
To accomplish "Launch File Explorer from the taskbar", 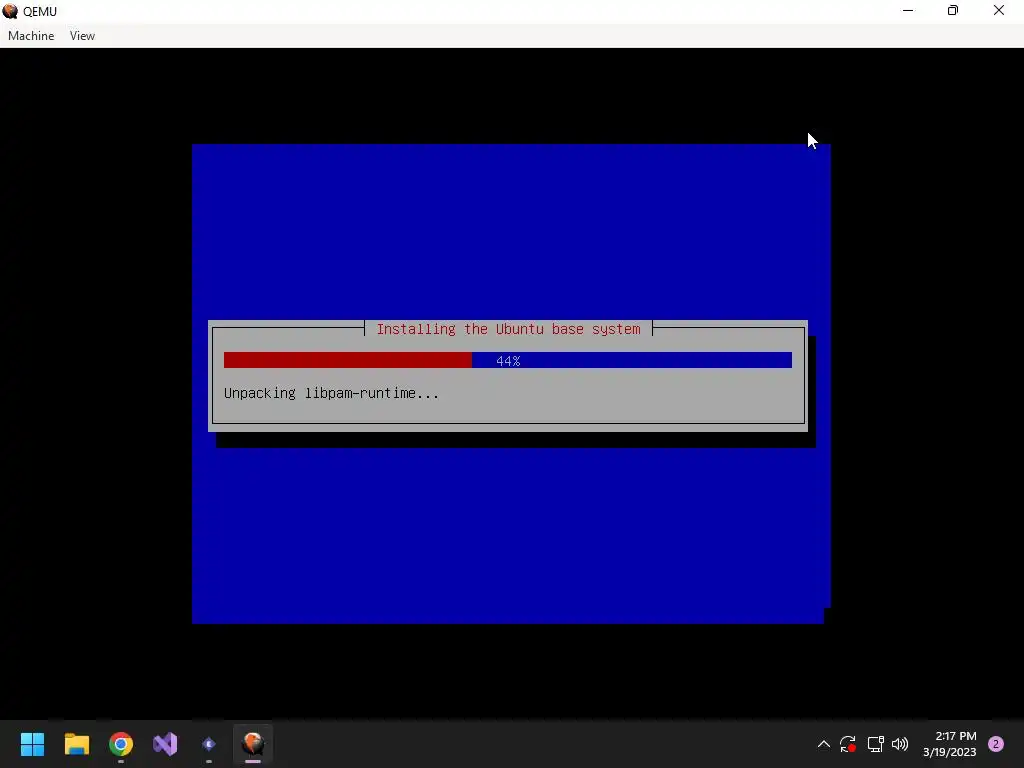I will click(76, 744).
